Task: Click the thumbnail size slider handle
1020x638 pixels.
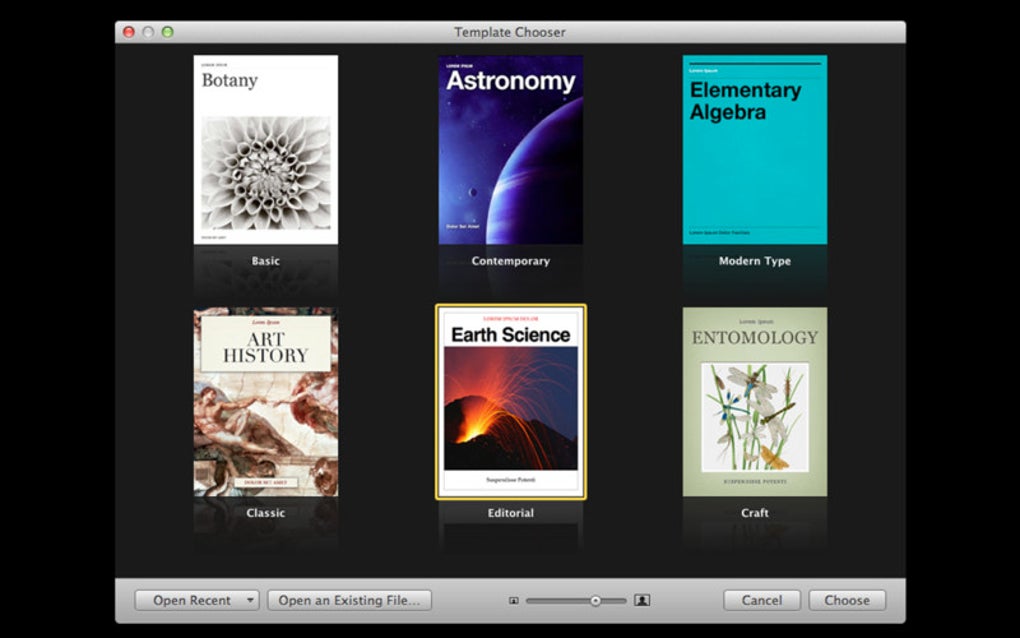Action: (595, 600)
